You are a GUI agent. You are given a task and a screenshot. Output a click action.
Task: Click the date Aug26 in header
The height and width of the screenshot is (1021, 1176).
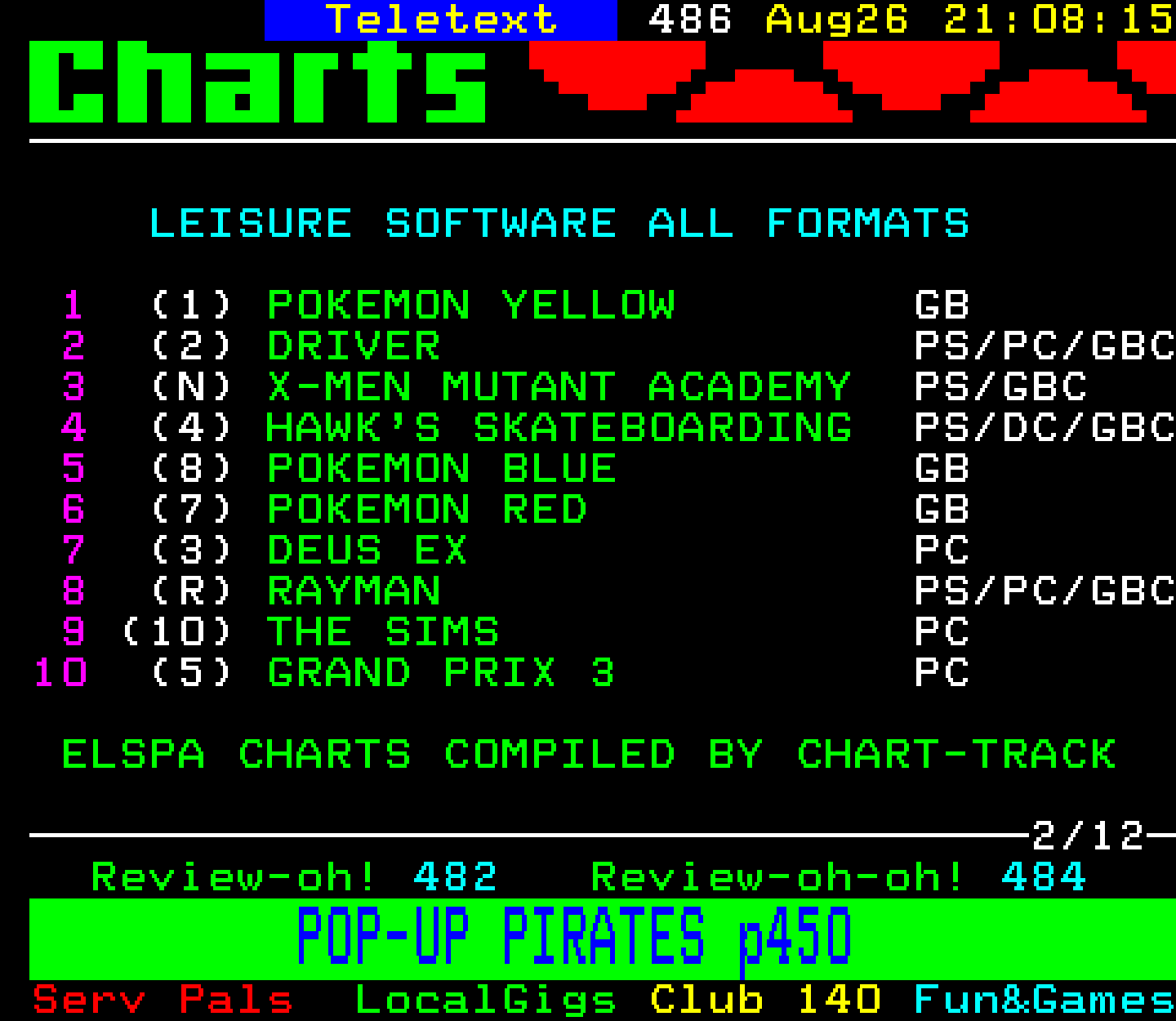point(837,20)
